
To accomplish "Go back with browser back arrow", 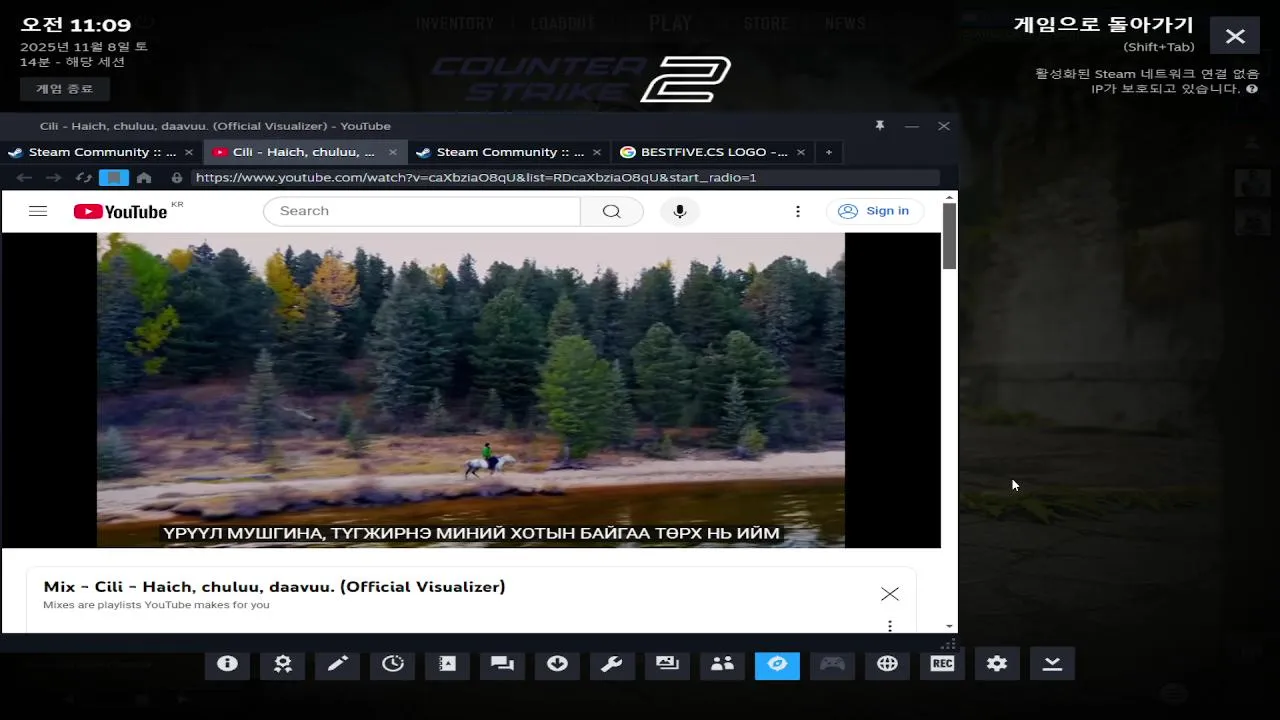I will click(24, 178).
